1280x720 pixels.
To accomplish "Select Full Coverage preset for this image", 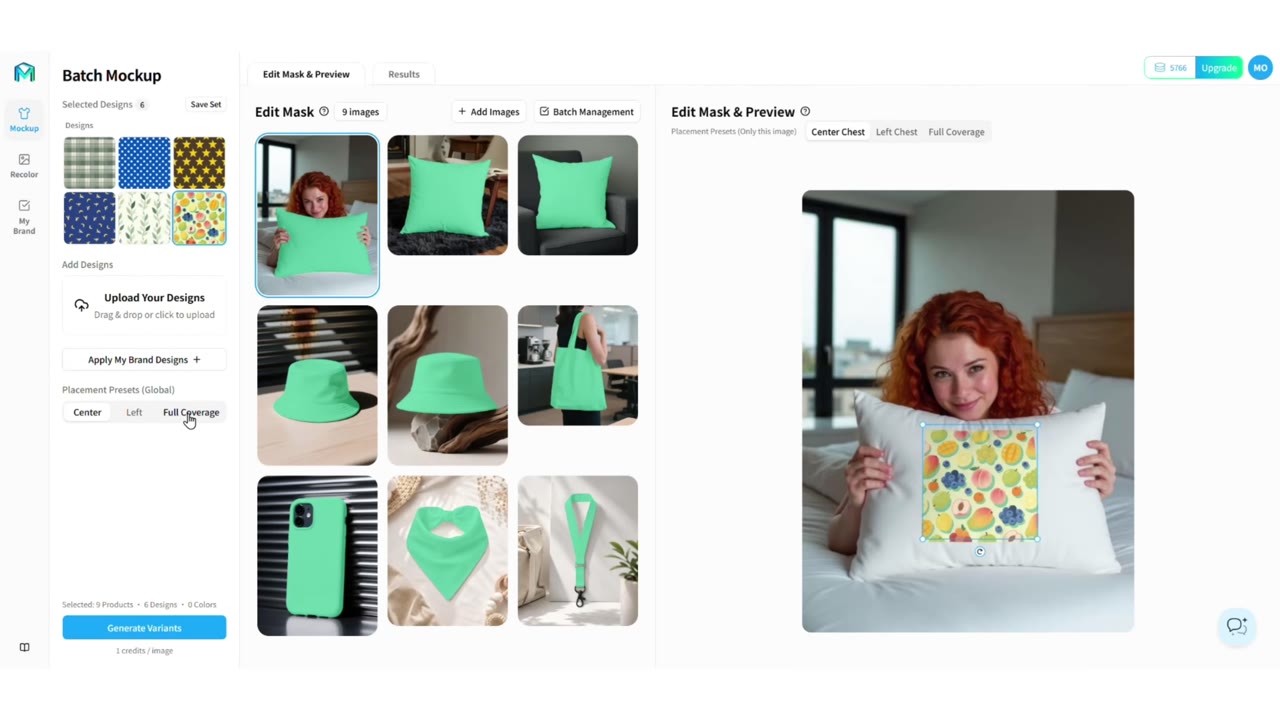I will point(956,132).
